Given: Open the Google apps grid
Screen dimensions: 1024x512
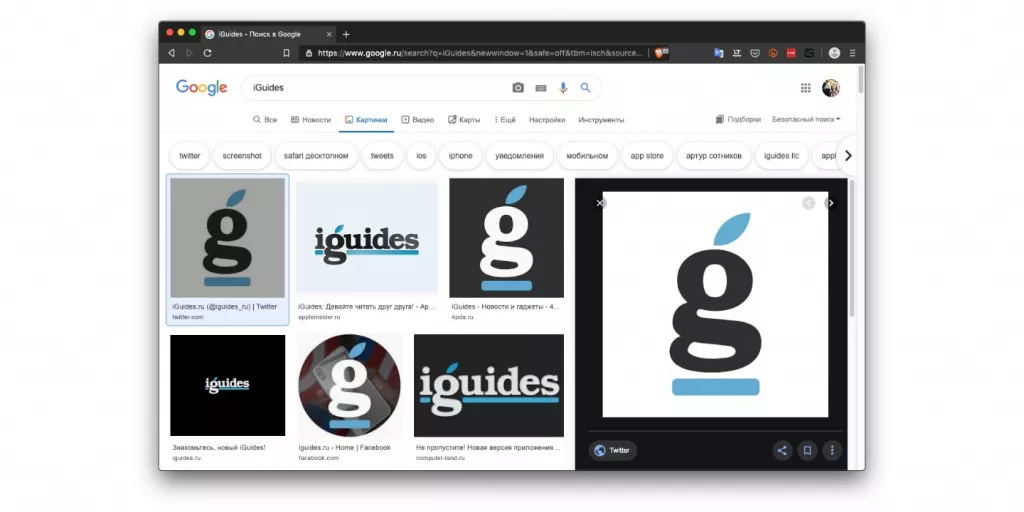Looking at the screenshot, I should point(806,88).
